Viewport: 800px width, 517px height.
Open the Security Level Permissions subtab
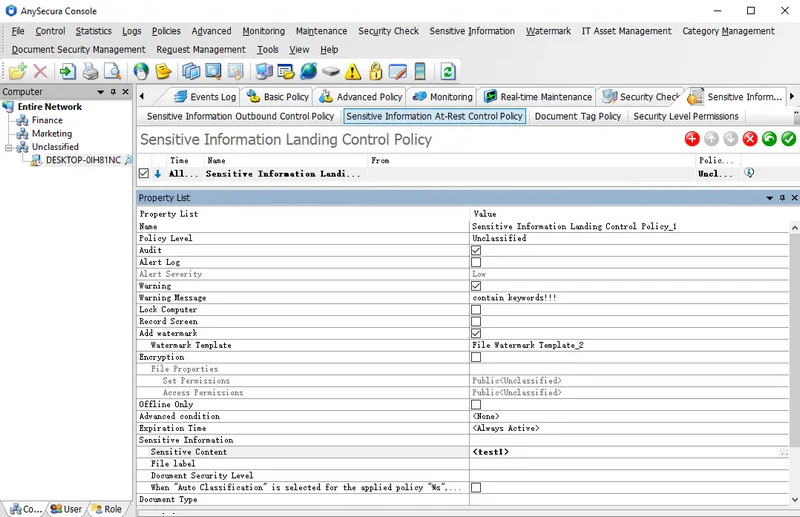[686, 116]
